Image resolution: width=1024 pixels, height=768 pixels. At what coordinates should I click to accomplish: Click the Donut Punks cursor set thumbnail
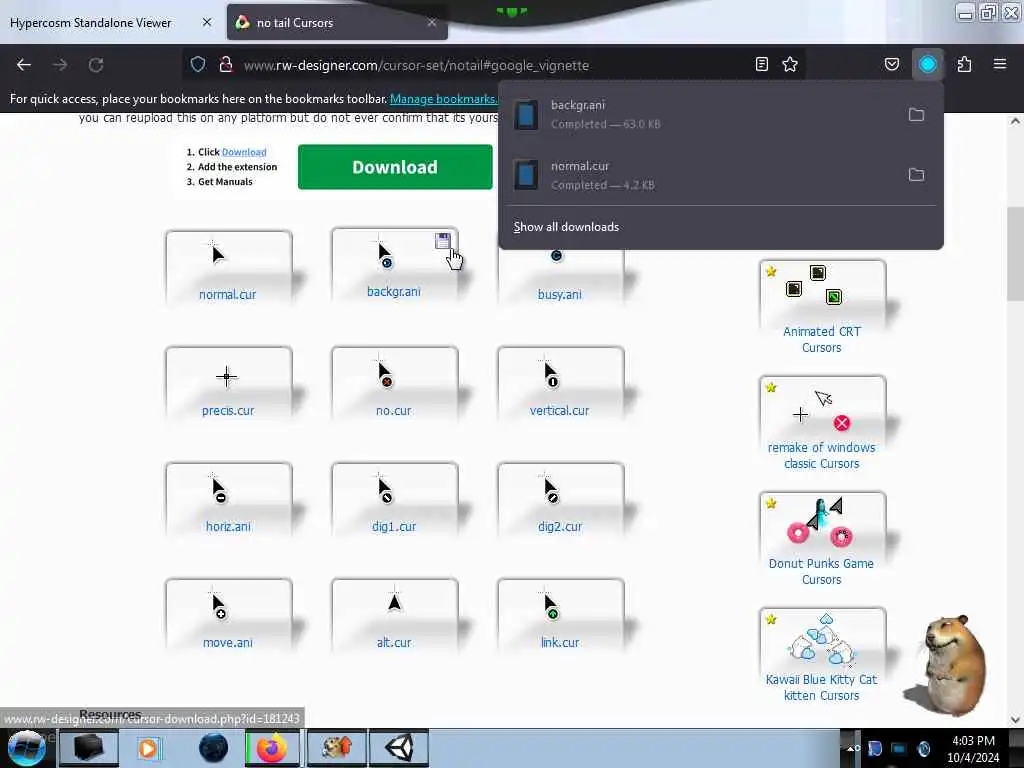click(x=822, y=524)
